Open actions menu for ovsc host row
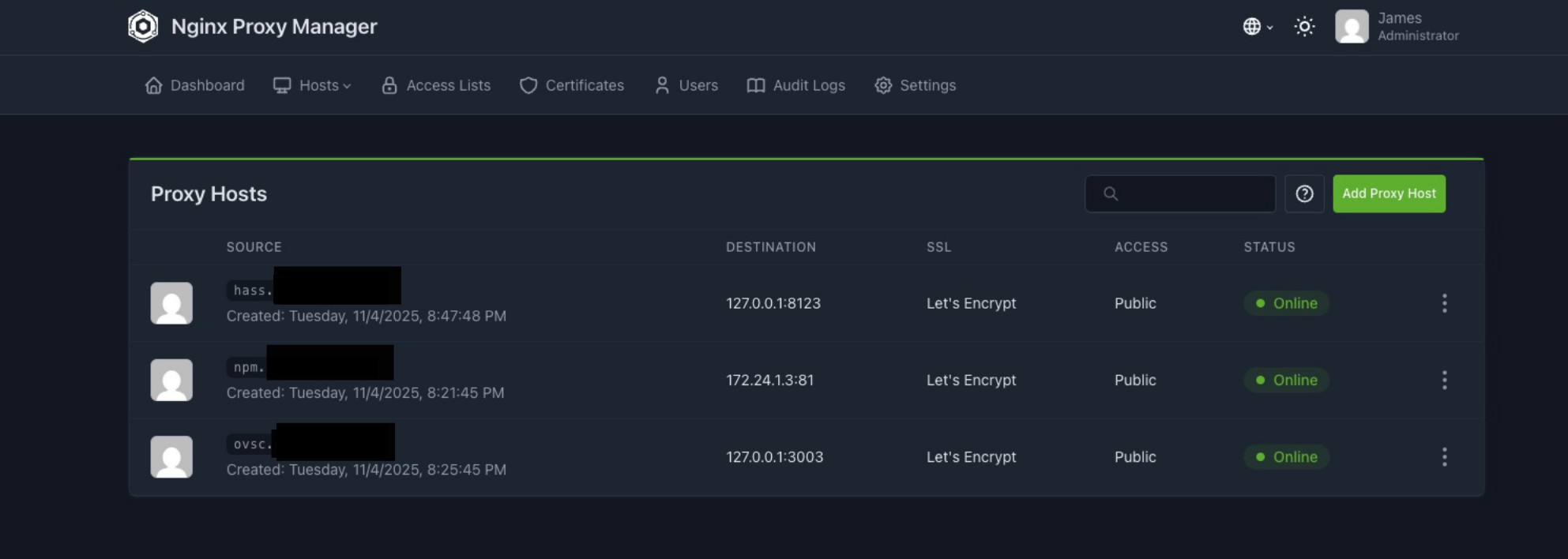The height and width of the screenshot is (559, 1568). (1444, 457)
